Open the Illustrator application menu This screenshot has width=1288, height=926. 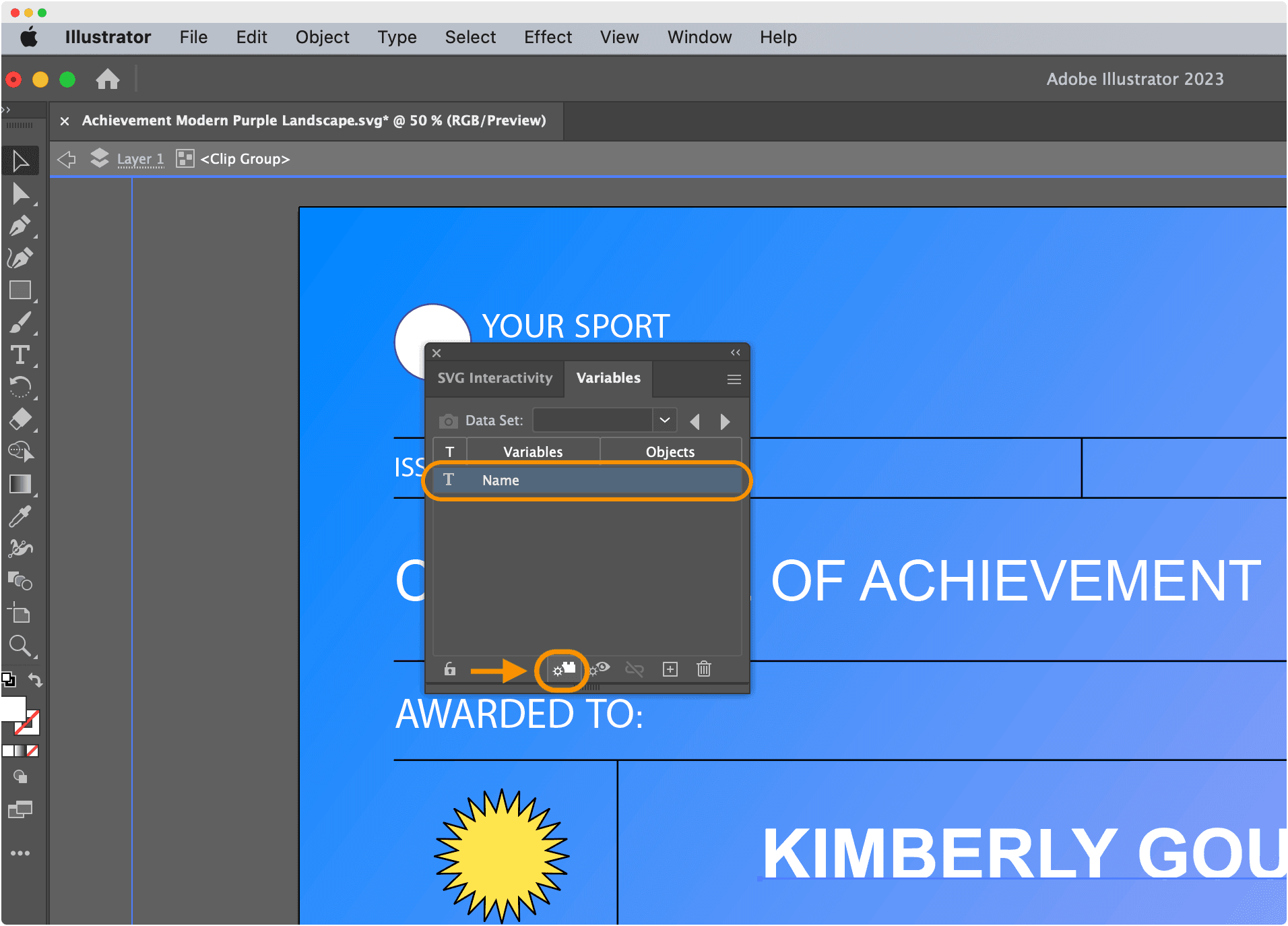[x=108, y=37]
